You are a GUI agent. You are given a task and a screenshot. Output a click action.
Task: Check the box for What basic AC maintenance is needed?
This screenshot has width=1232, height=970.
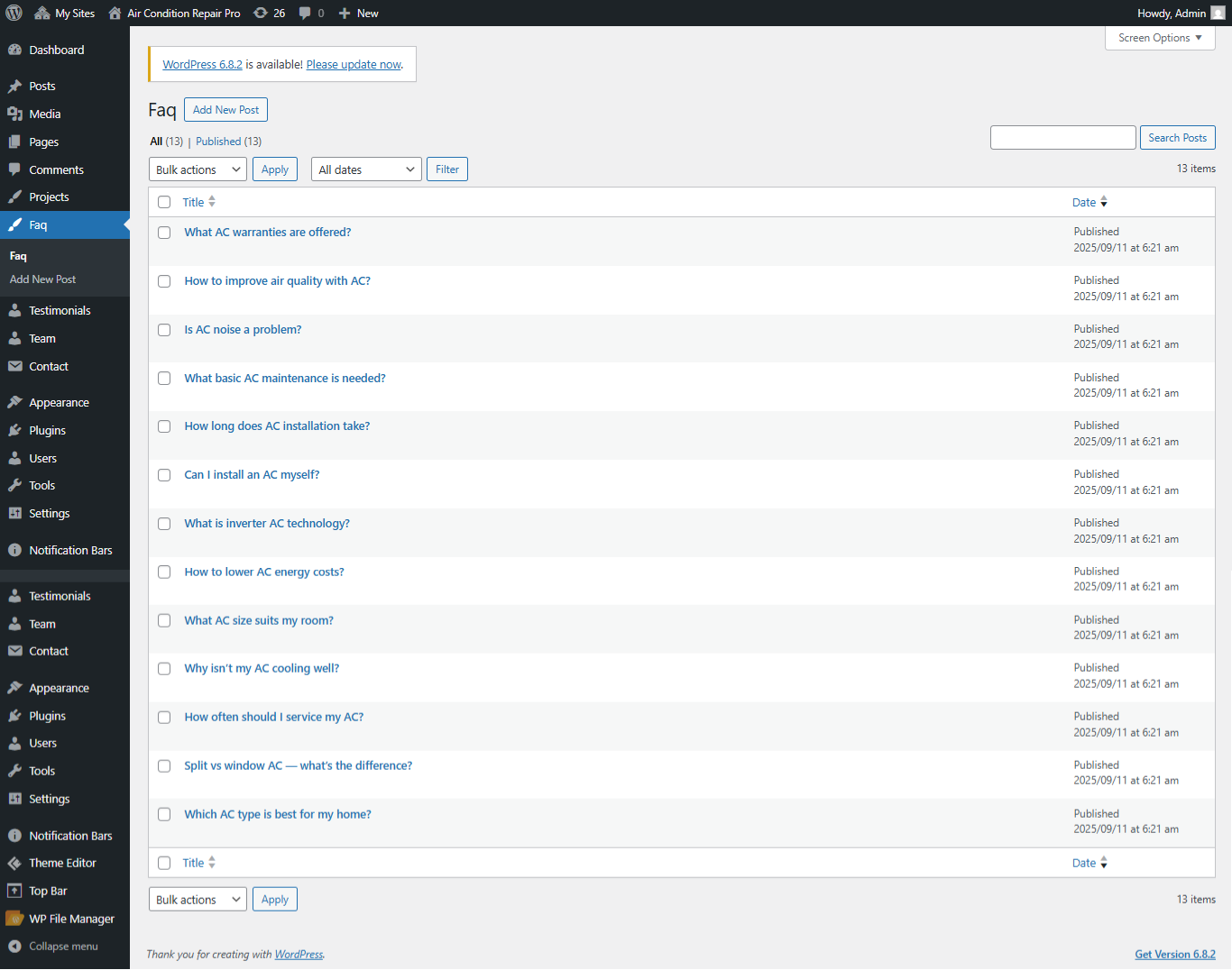click(x=164, y=379)
